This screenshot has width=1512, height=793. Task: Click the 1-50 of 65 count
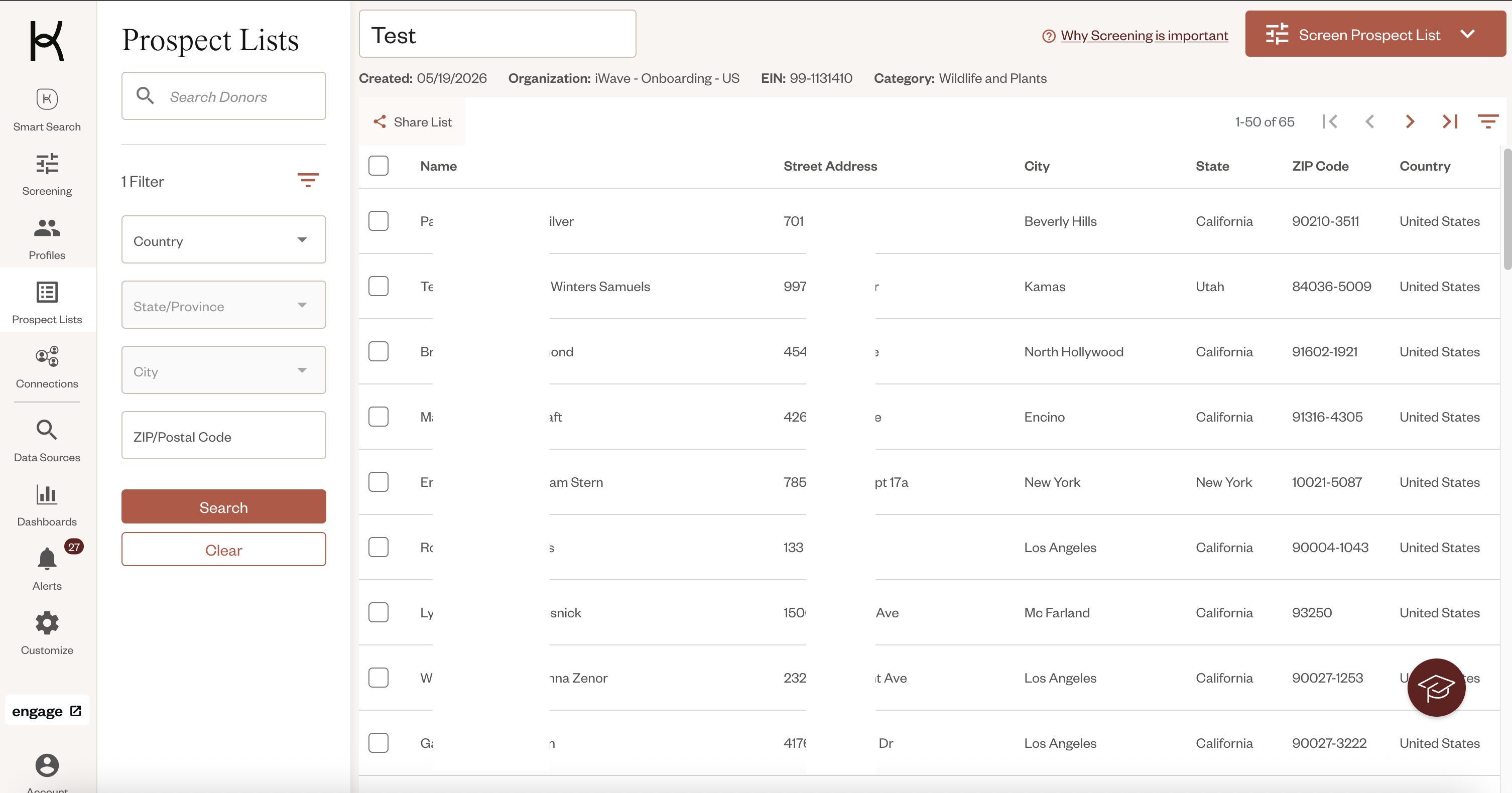point(1265,121)
